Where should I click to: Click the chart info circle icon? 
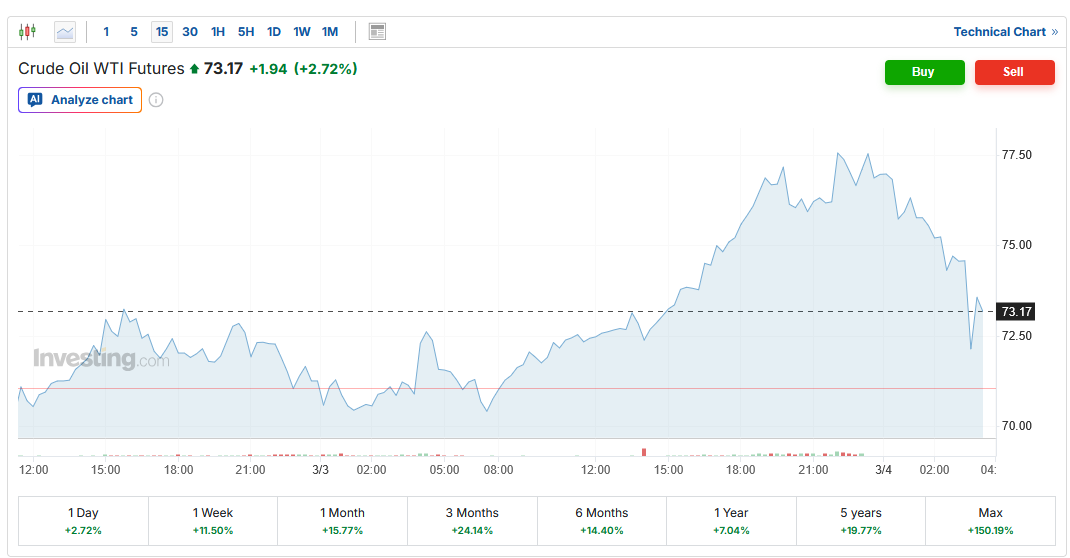156,100
